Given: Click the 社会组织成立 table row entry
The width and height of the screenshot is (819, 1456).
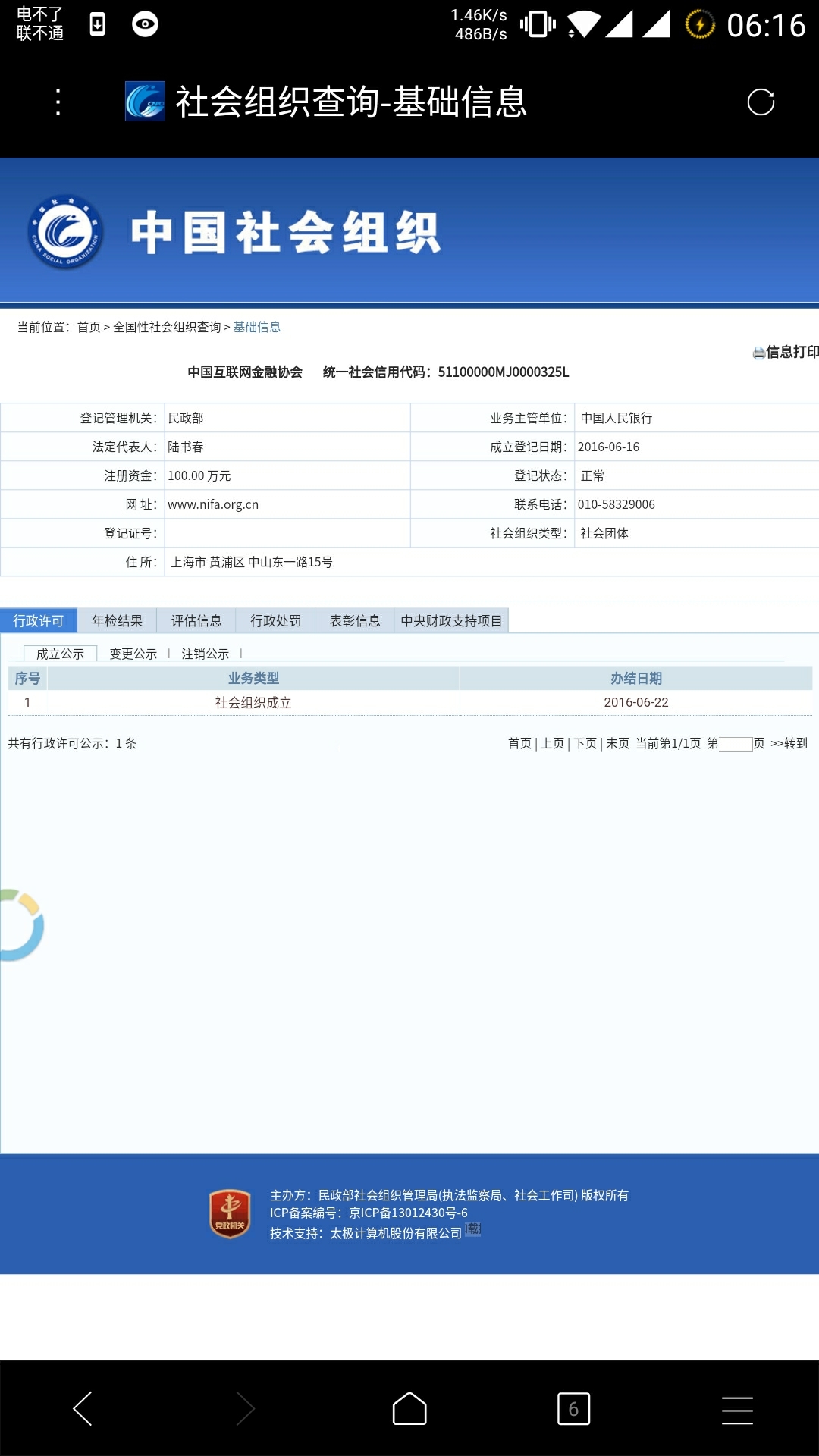Looking at the screenshot, I should tap(253, 703).
